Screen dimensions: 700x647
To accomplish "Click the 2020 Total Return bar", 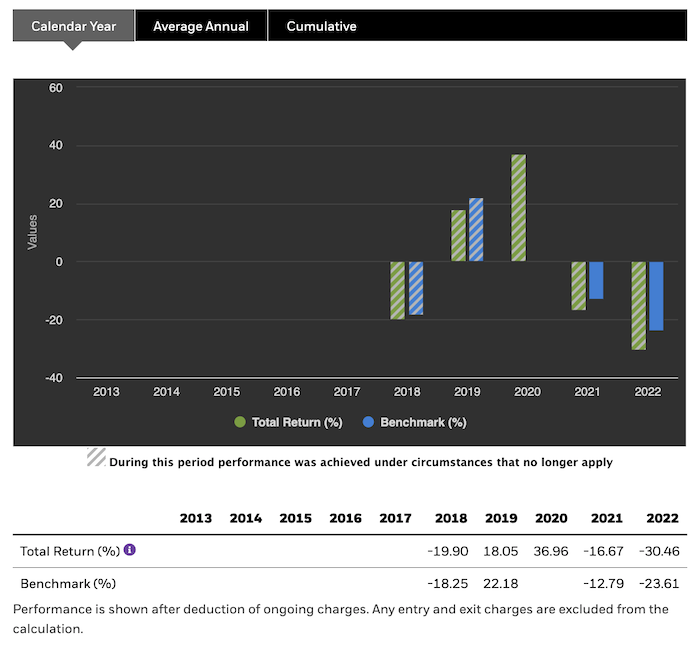I will click(x=518, y=208).
